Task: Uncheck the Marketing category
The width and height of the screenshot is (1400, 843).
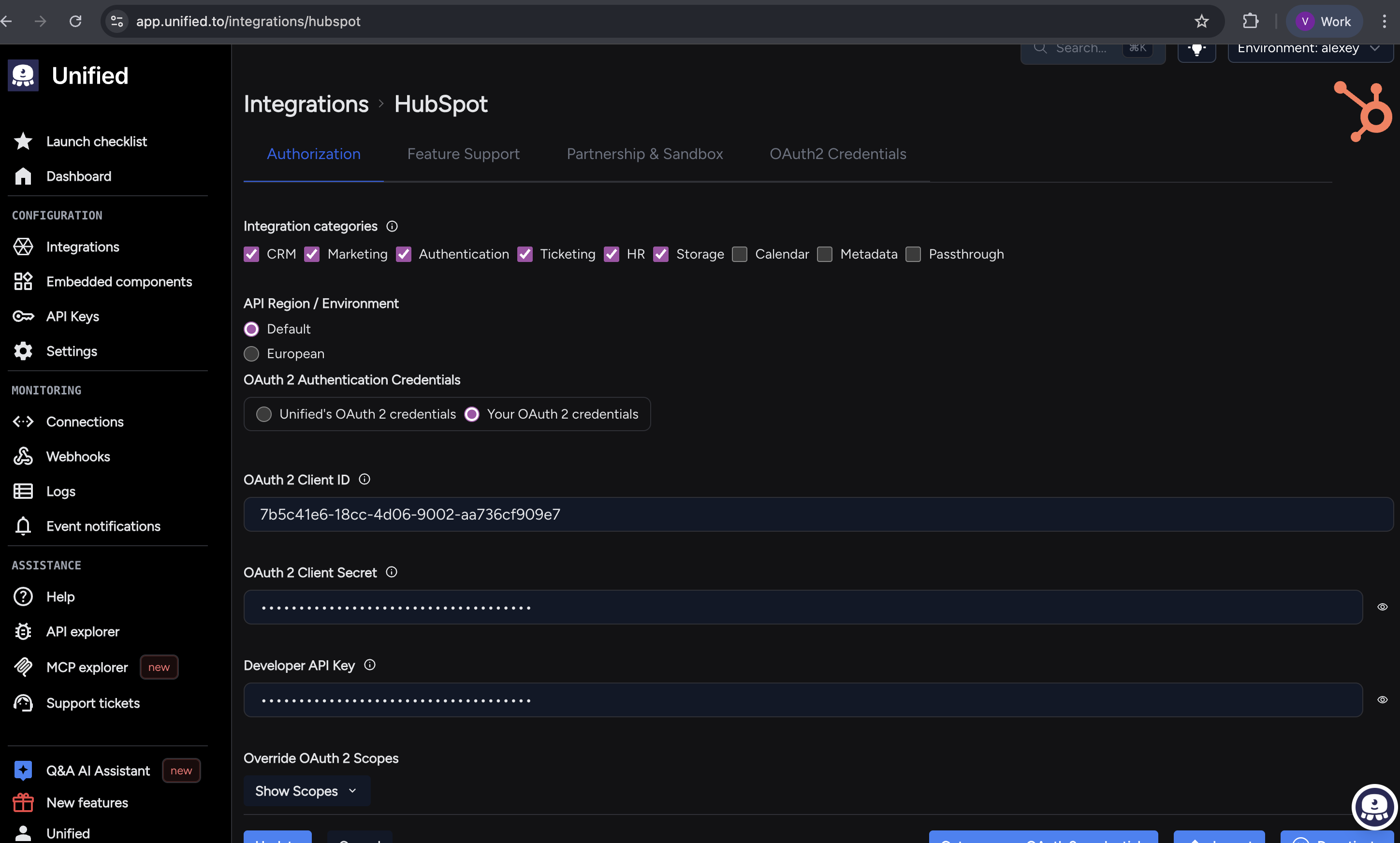Action: (312, 254)
